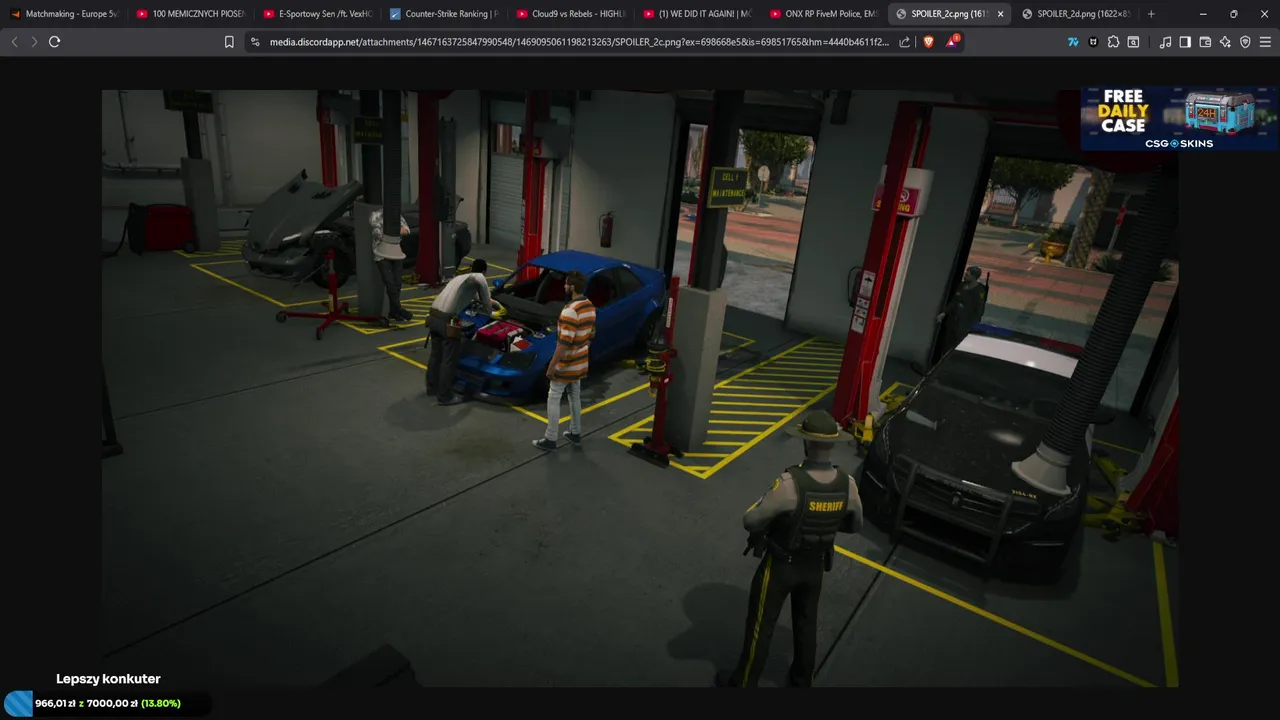The image size is (1280, 720).
Task: Click the share page icon in address bar
Action: (905, 42)
